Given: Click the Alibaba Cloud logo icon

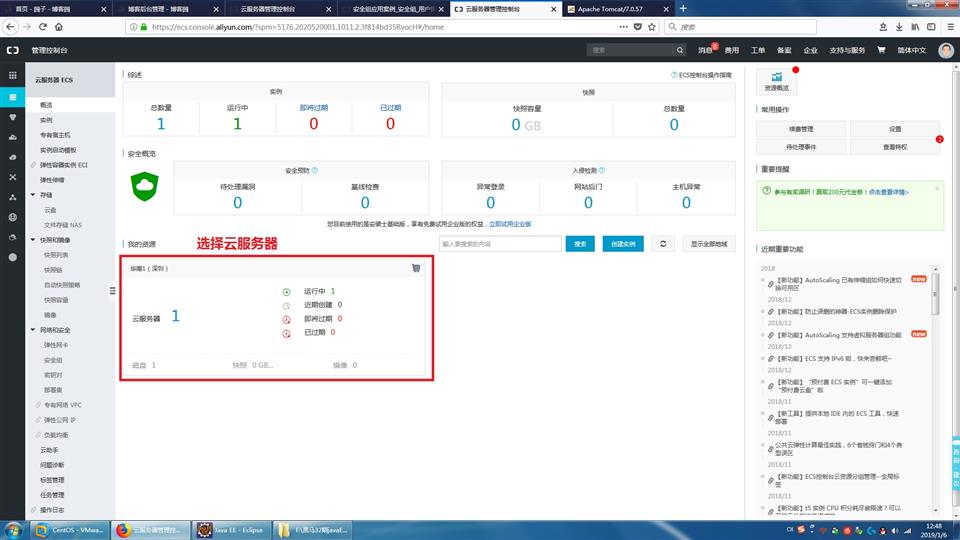Looking at the screenshot, I should (13, 50).
